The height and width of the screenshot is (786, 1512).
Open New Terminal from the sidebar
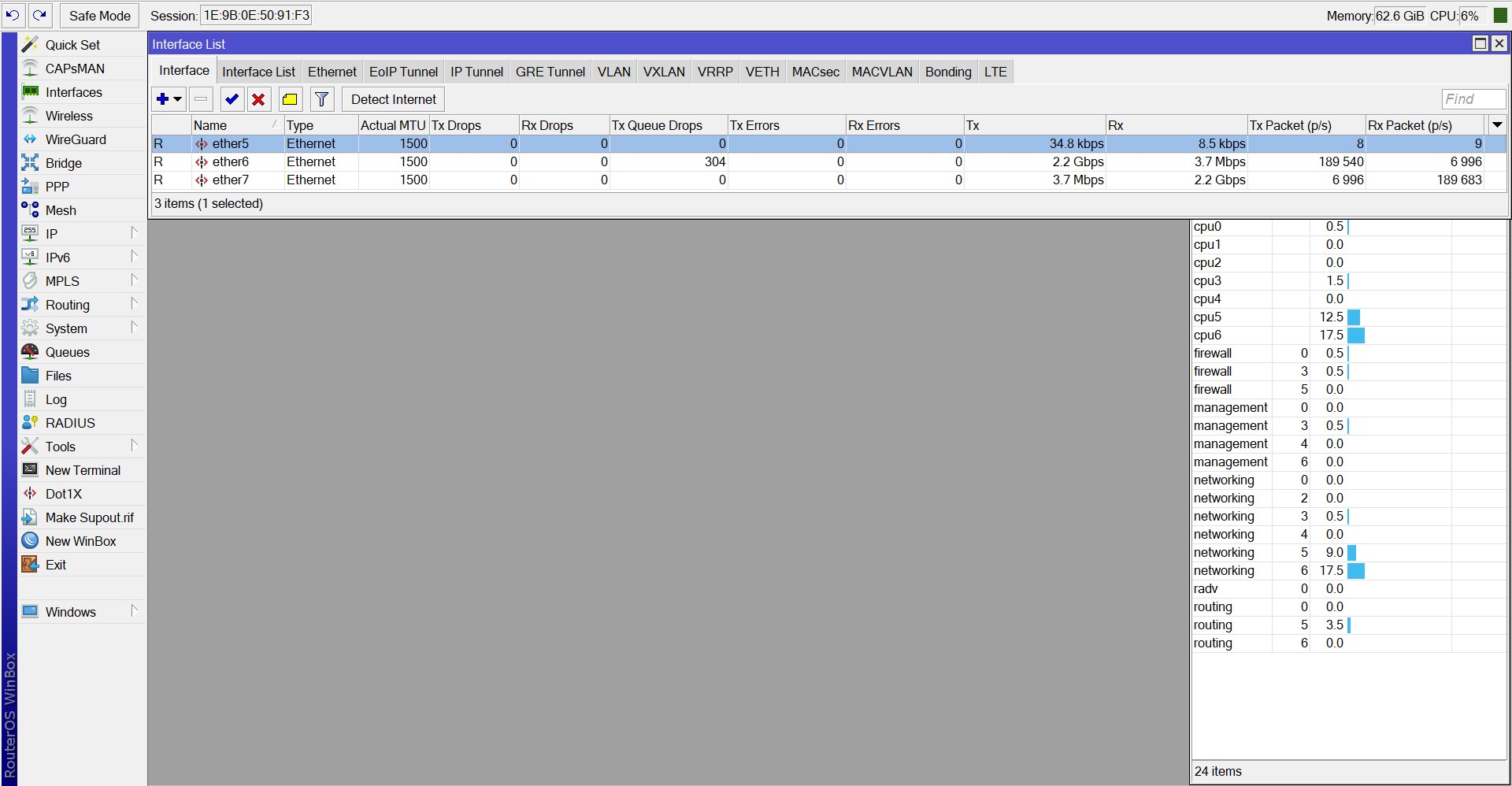pos(82,469)
